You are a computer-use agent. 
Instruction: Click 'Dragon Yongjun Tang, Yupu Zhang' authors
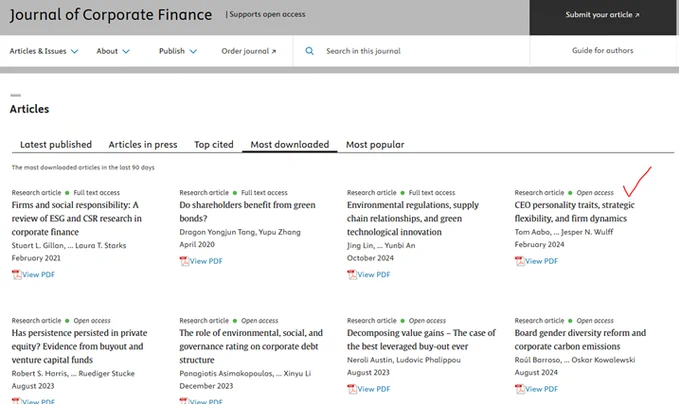click(240, 232)
